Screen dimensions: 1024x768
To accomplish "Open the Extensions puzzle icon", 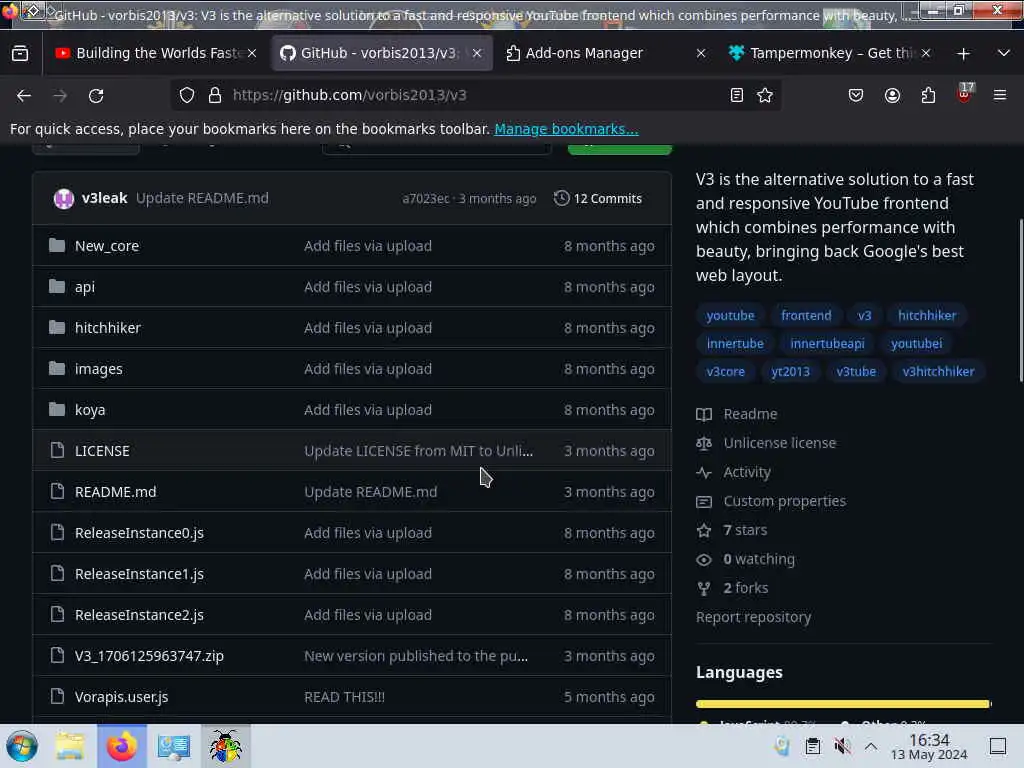I will tap(928, 95).
